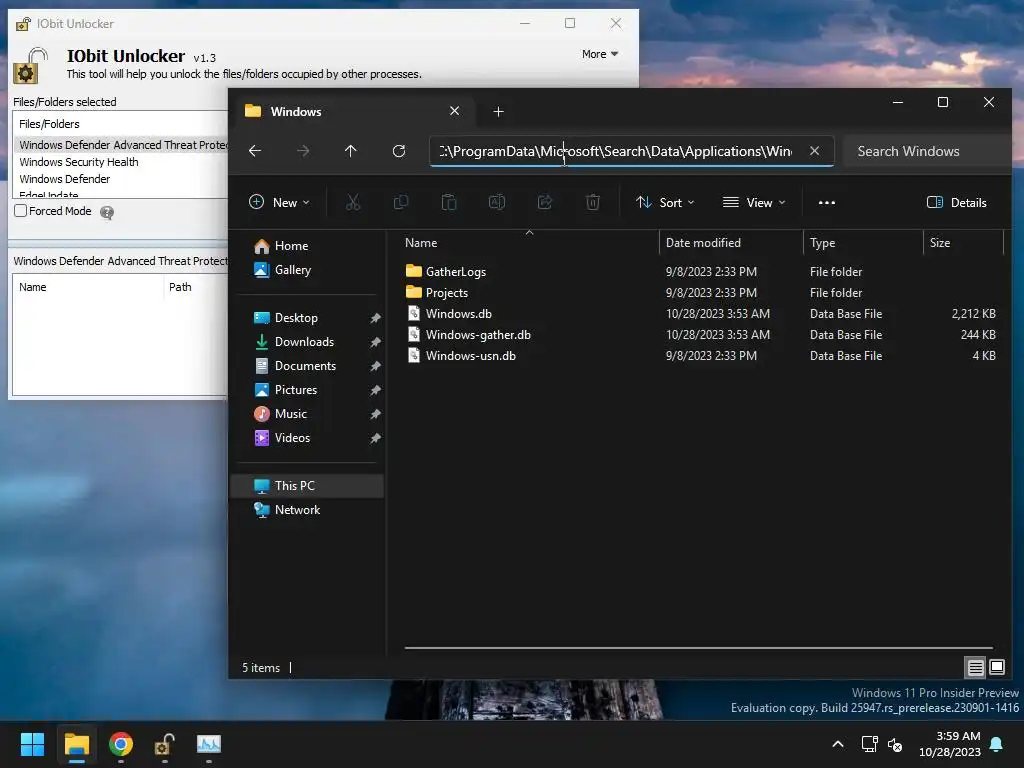The image size is (1024, 768).
Task: Open the Sort dropdown
Action: (665, 202)
